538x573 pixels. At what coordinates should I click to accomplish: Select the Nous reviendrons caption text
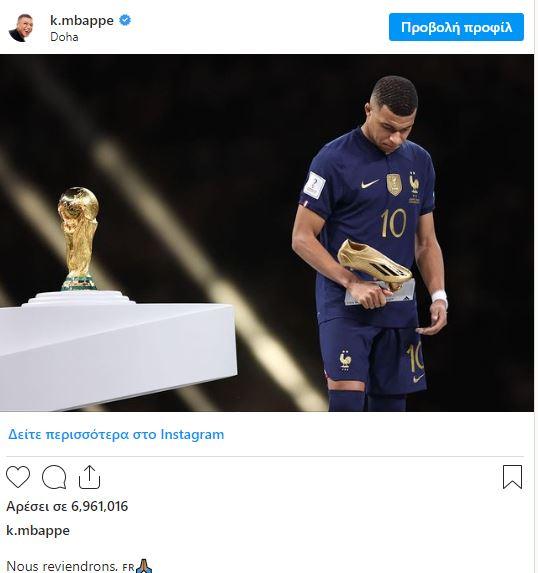pos(62,566)
